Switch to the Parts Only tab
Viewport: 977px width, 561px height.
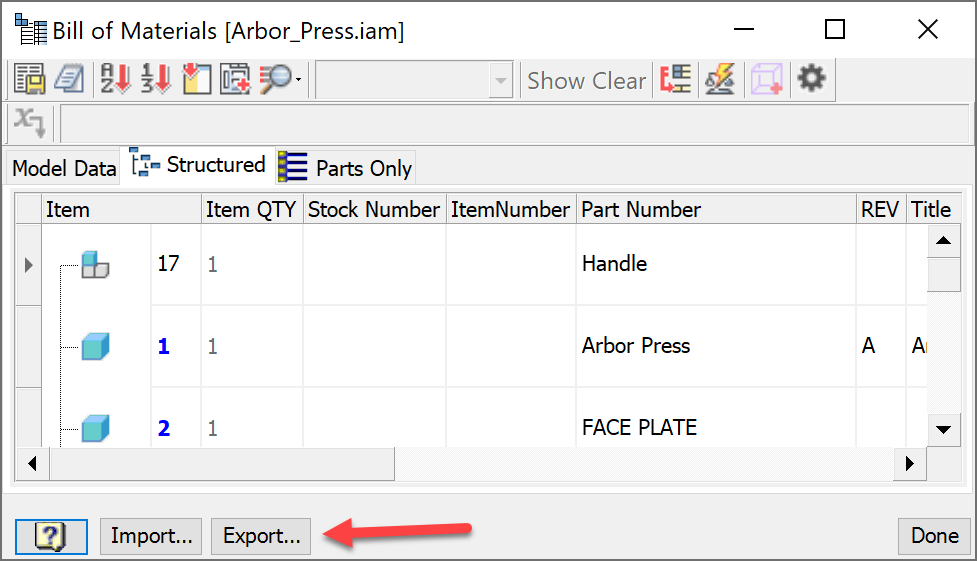pyautogui.click(x=346, y=168)
